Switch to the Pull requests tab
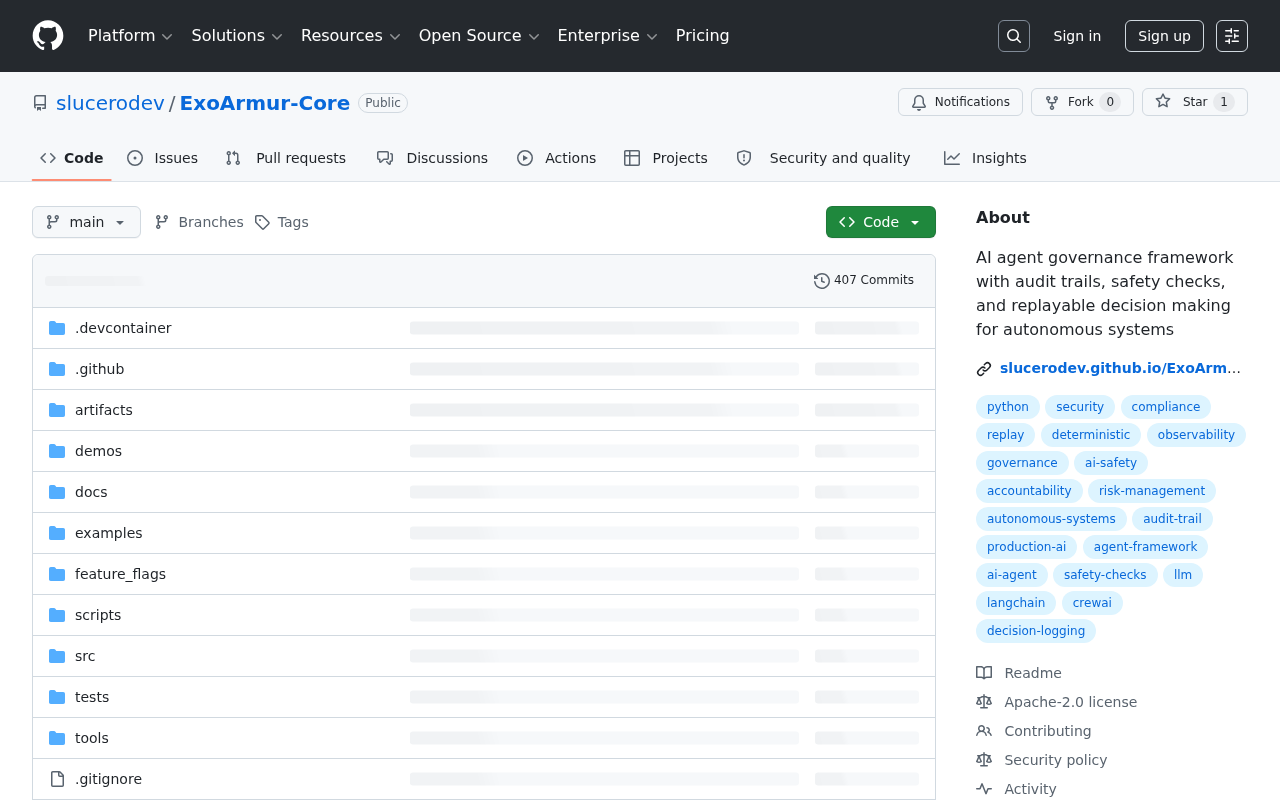 [285, 158]
